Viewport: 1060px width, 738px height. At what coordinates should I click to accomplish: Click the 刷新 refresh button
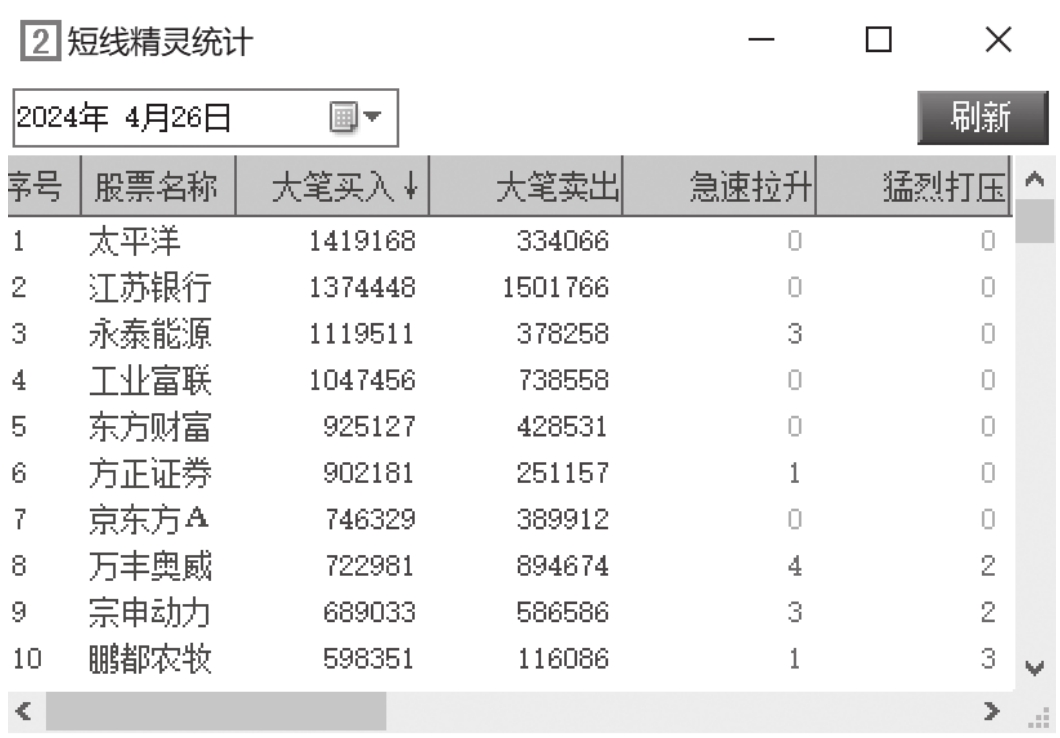(982, 118)
